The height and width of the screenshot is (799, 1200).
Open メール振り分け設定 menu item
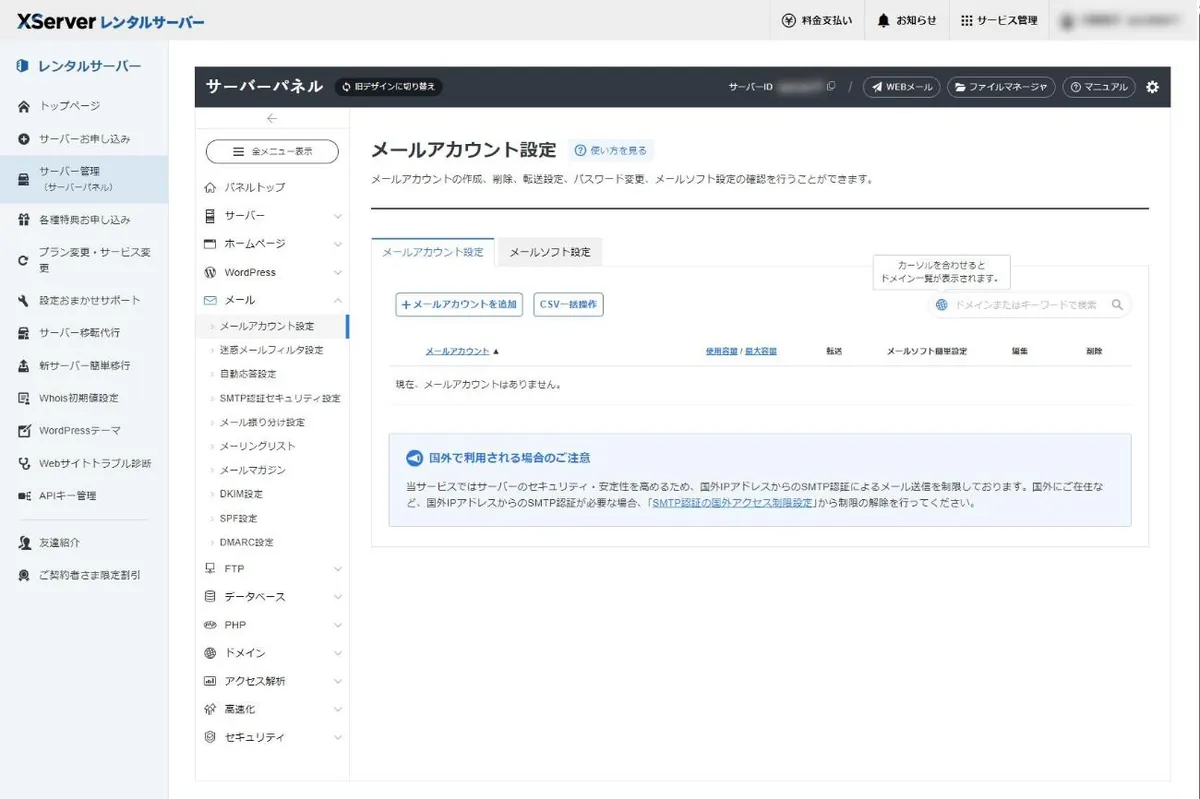tap(262, 422)
